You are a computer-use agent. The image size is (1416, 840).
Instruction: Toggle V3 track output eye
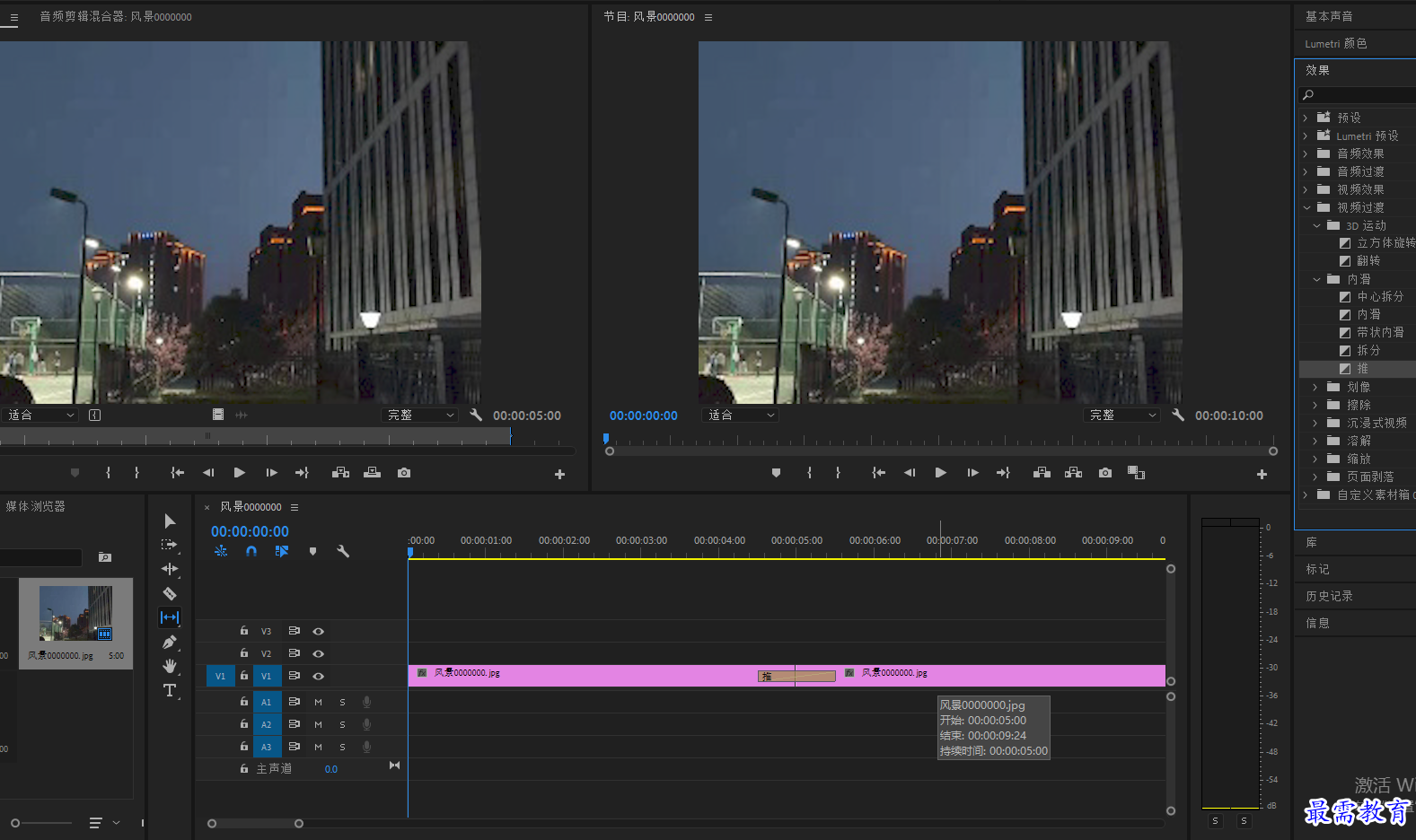click(x=318, y=632)
